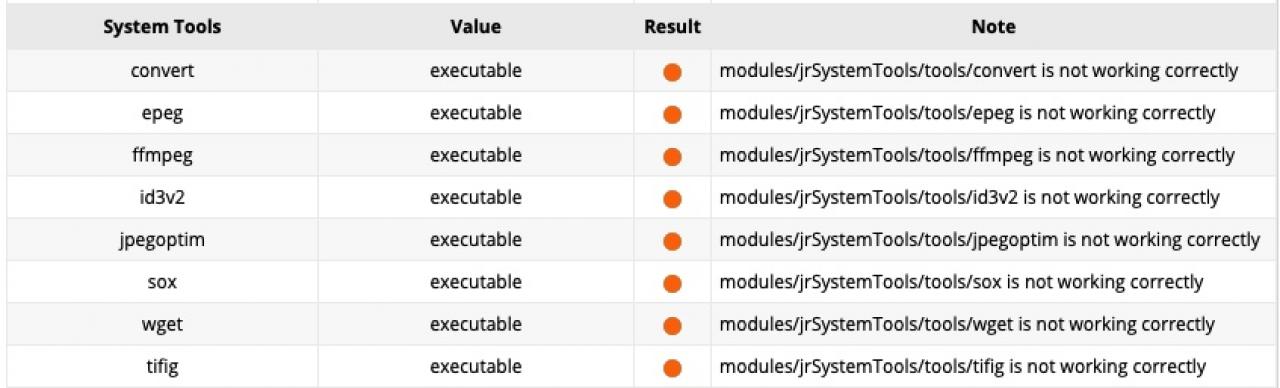Click the tifig orange status circle
1280x388 pixels.
[x=672, y=368]
